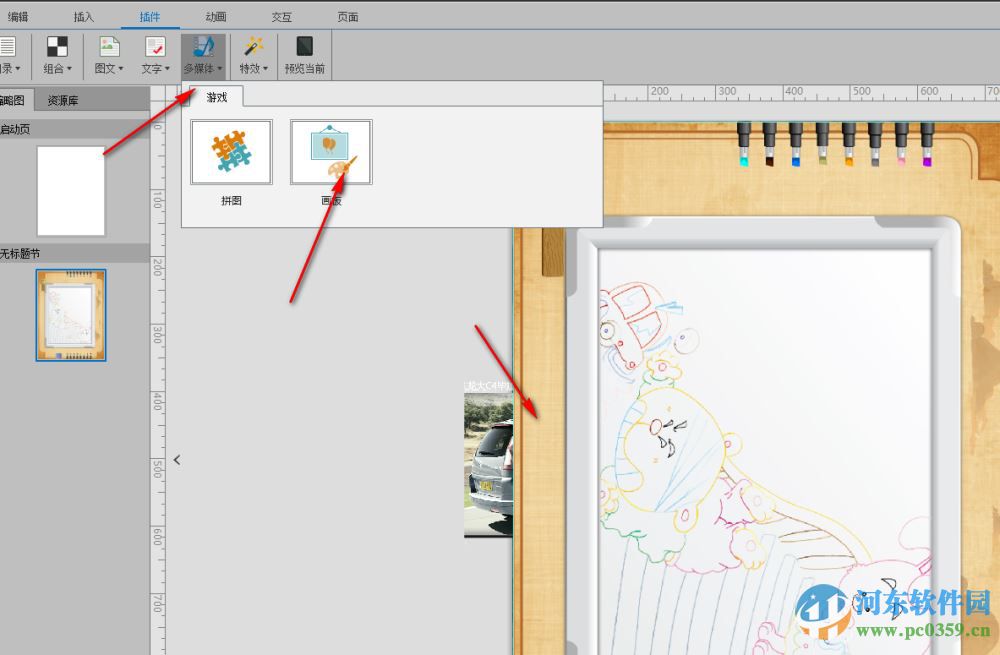Open the 资源库 panel tab
This screenshot has width=1000, height=655.
[62, 100]
